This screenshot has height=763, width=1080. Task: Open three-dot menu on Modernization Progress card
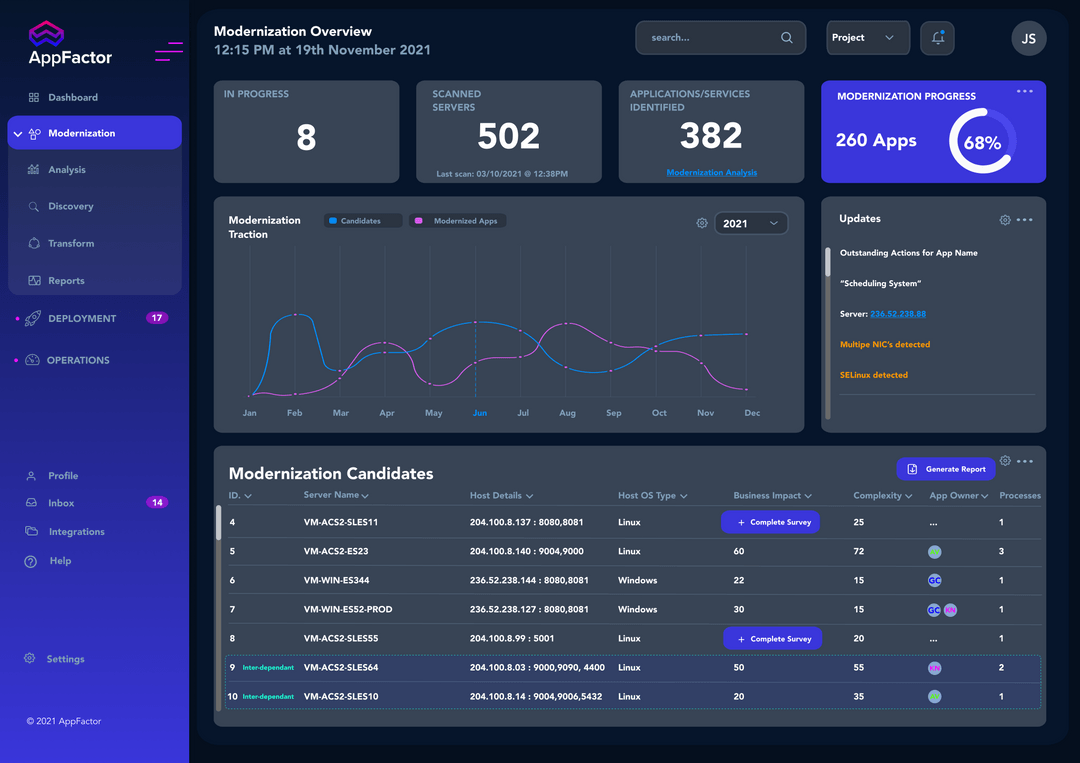click(1024, 91)
